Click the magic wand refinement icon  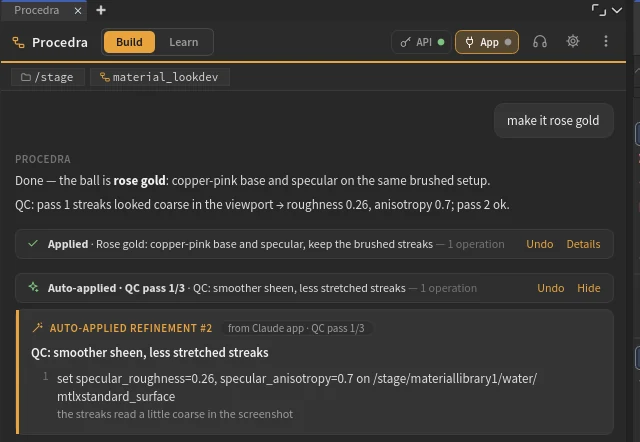pos(38,327)
